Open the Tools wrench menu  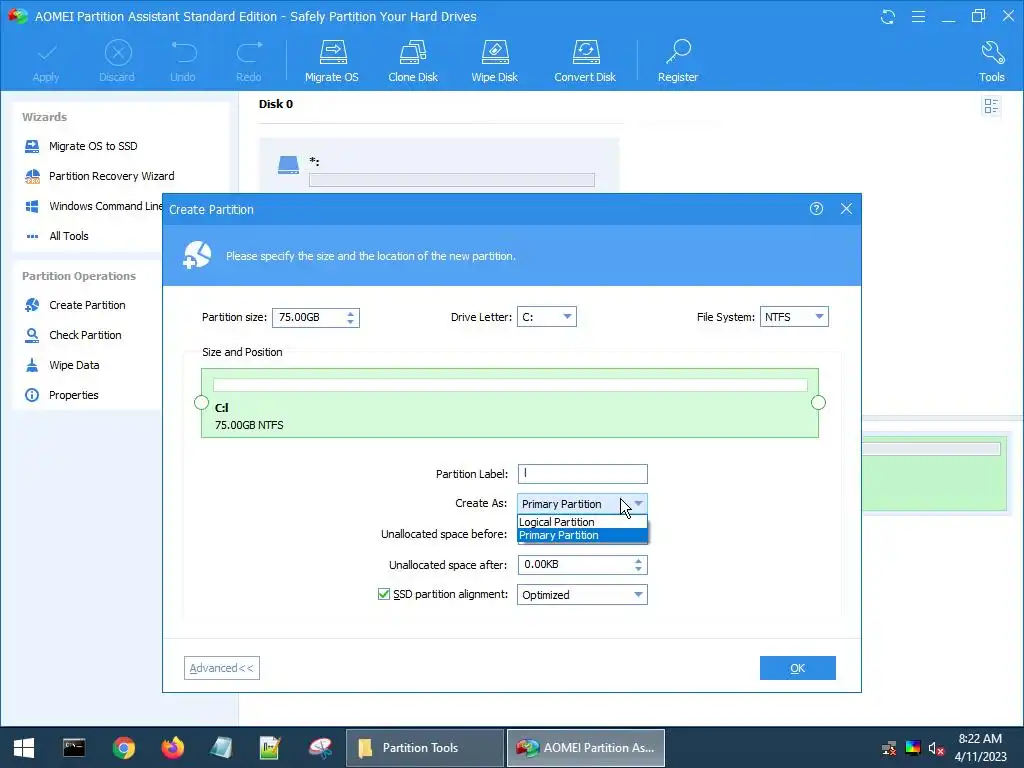tap(991, 61)
